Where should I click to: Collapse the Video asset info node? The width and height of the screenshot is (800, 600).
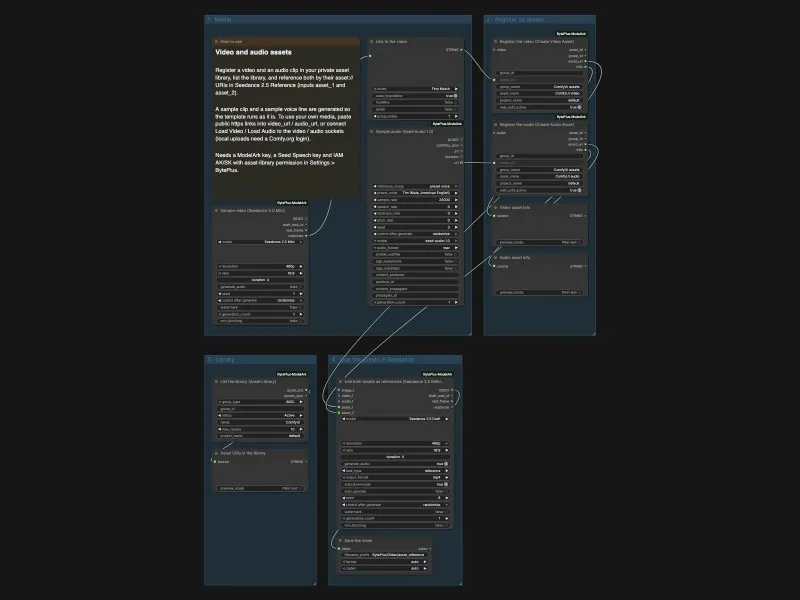pyautogui.click(x=495, y=208)
